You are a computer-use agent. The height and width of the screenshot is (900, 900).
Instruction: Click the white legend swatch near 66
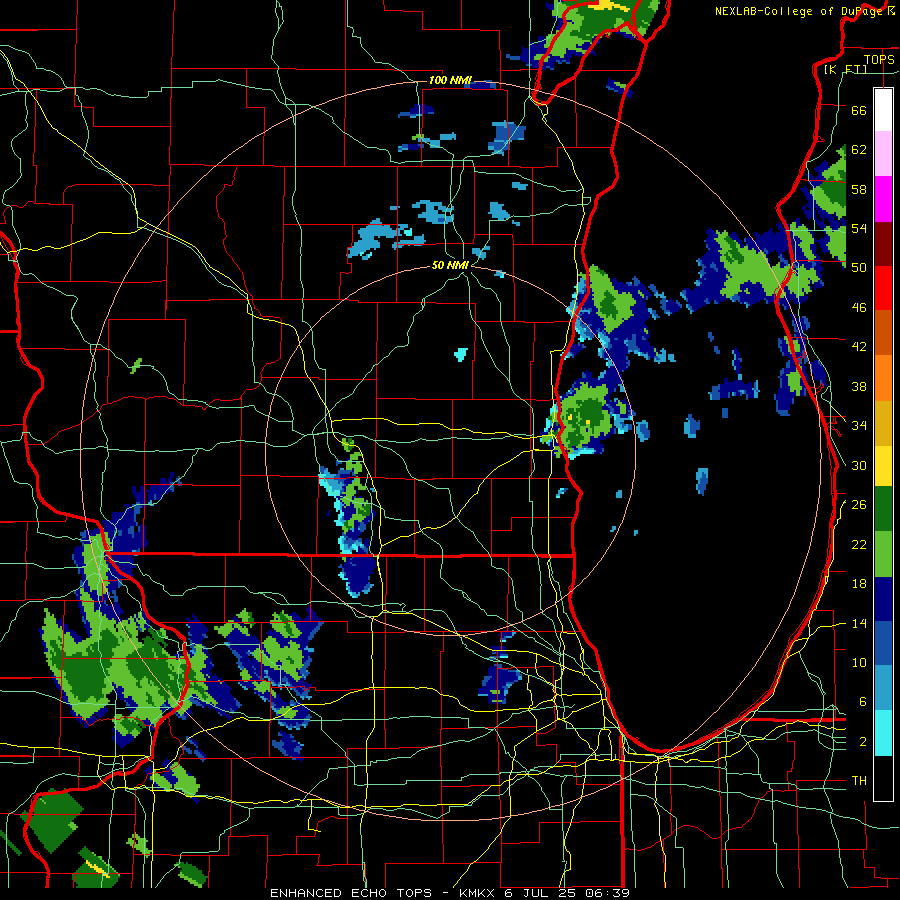pyautogui.click(x=883, y=110)
